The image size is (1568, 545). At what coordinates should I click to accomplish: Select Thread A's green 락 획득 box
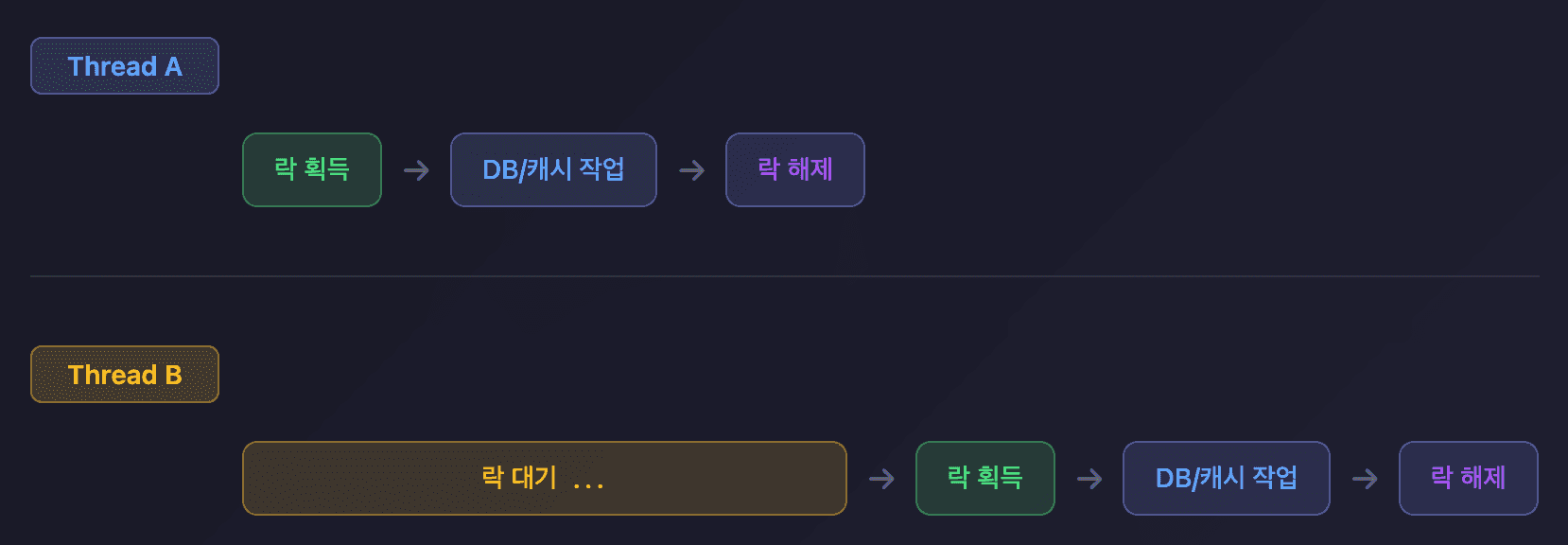[312, 169]
